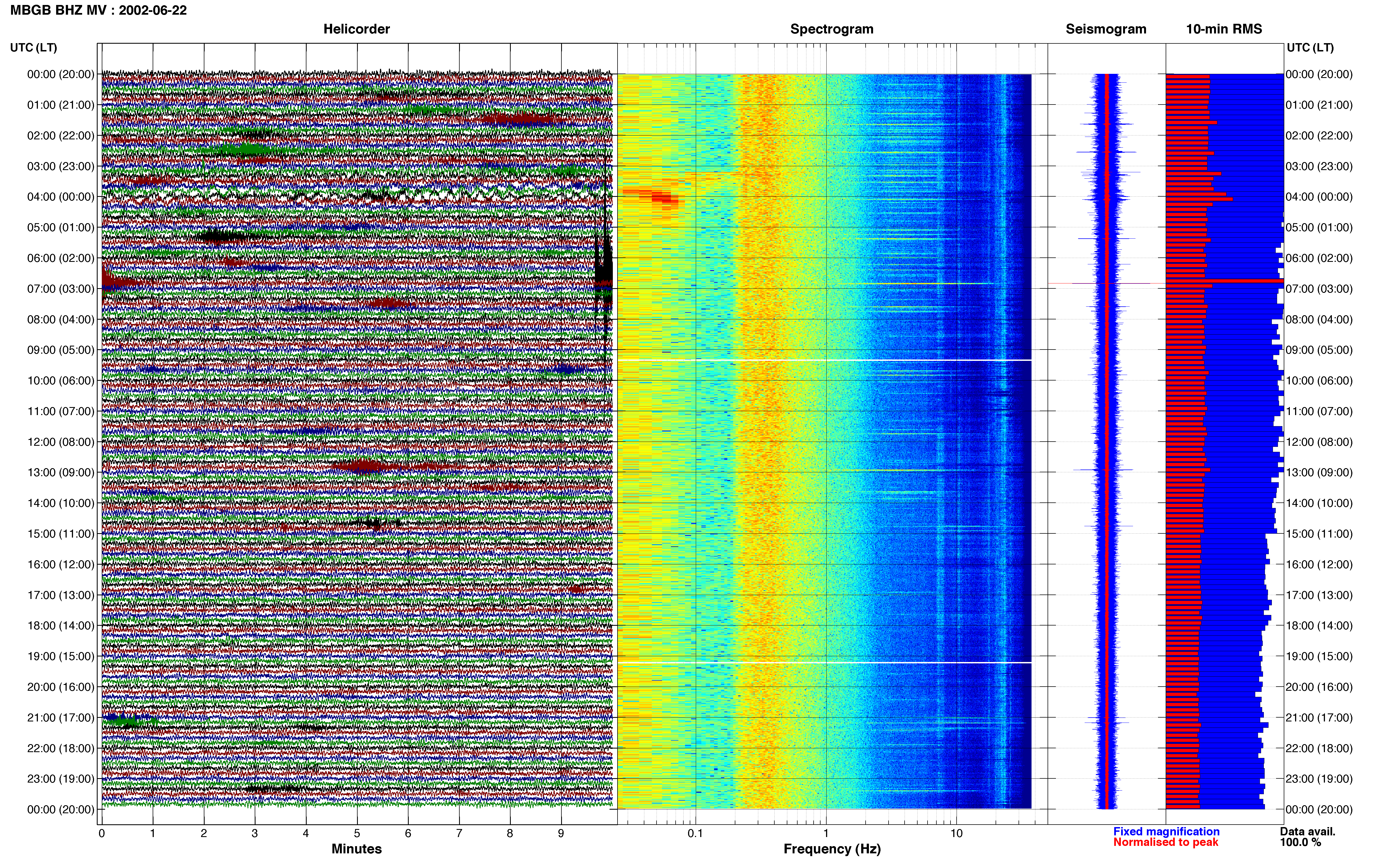Click the 'Minutes' axis title
This screenshot has width=1388, height=868.
pyautogui.click(x=356, y=848)
